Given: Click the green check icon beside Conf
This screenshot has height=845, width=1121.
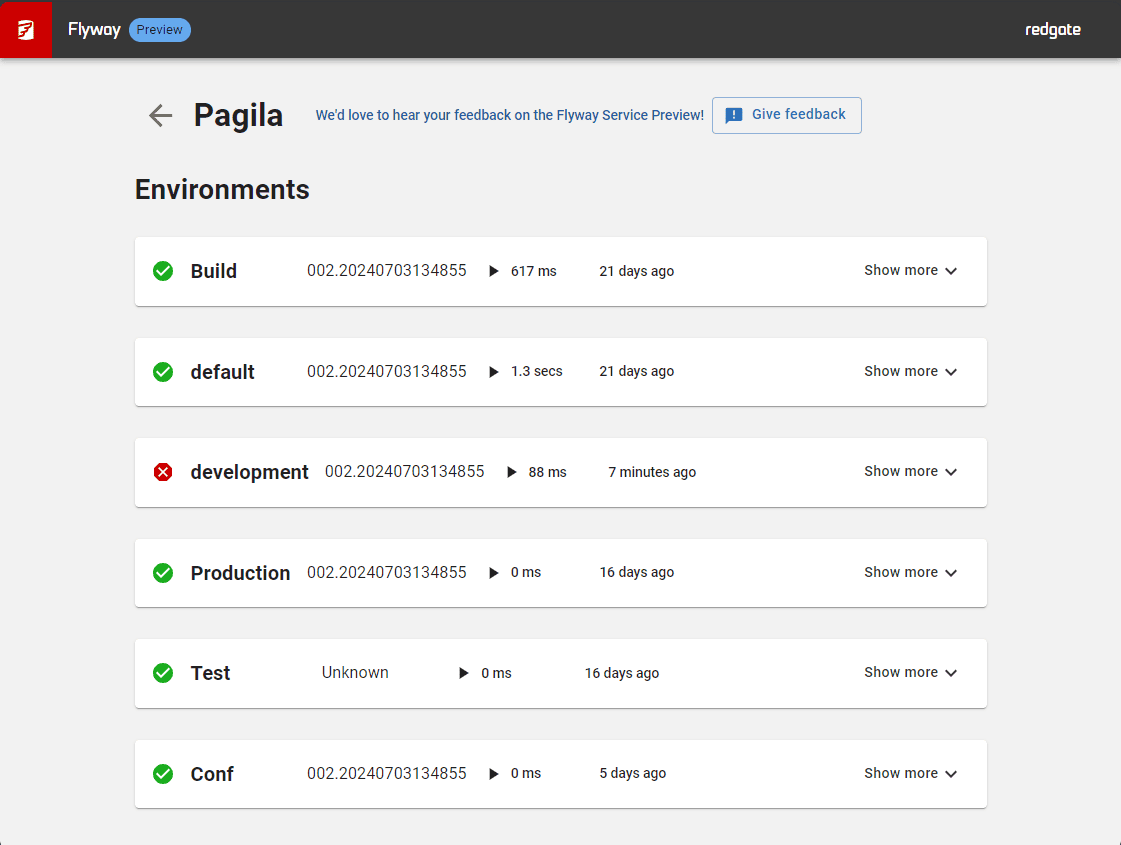Looking at the screenshot, I should [x=163, y=774].
